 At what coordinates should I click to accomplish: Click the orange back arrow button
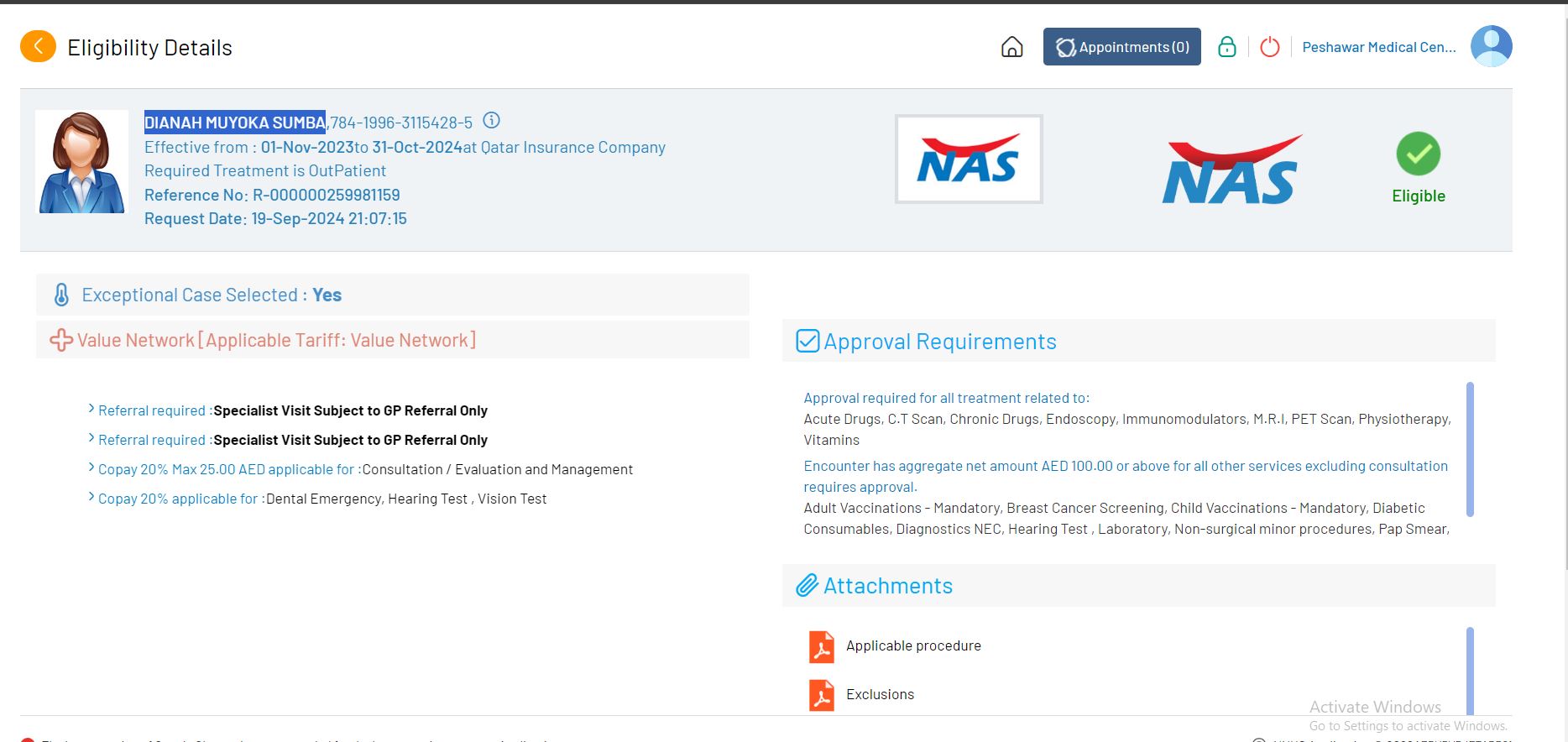pyautogui.click(x=38, y=47)
